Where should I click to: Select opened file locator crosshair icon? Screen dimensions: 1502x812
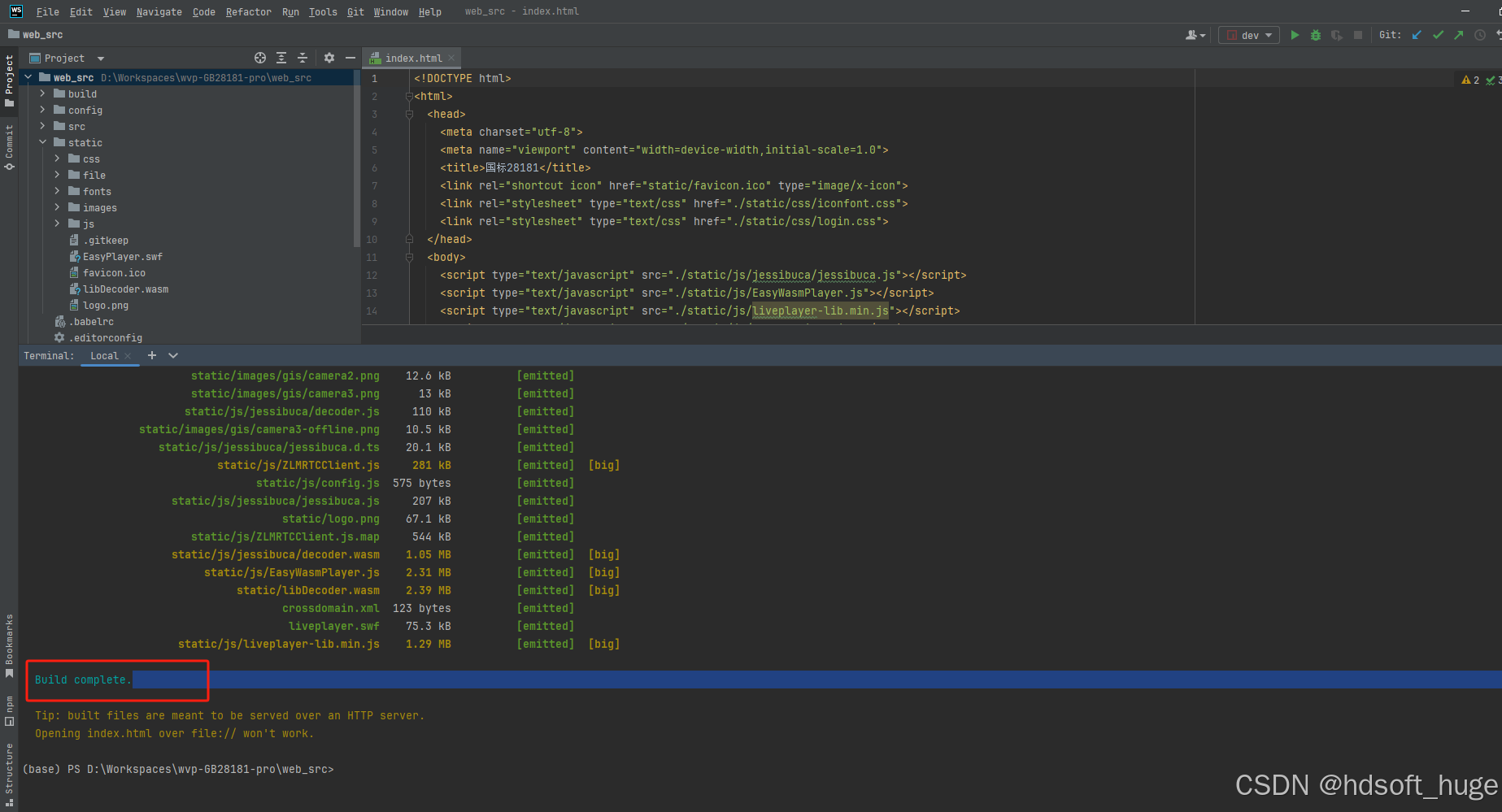[x=260, y=58]
